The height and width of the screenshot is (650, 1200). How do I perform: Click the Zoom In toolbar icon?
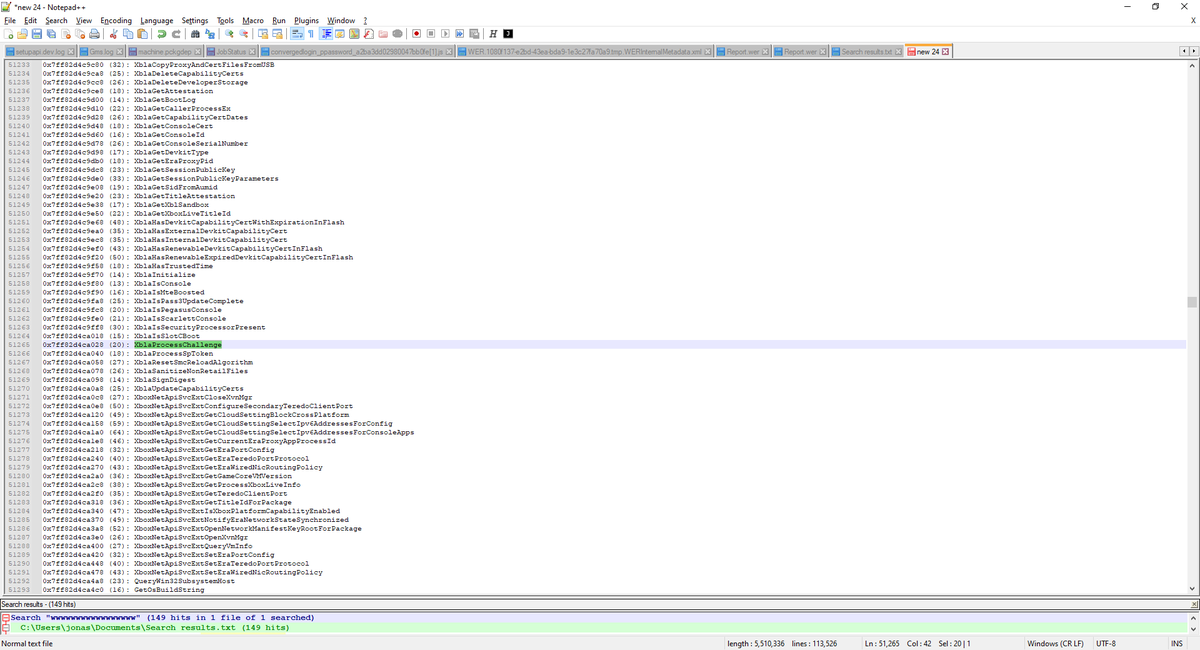tap(229, 34)
